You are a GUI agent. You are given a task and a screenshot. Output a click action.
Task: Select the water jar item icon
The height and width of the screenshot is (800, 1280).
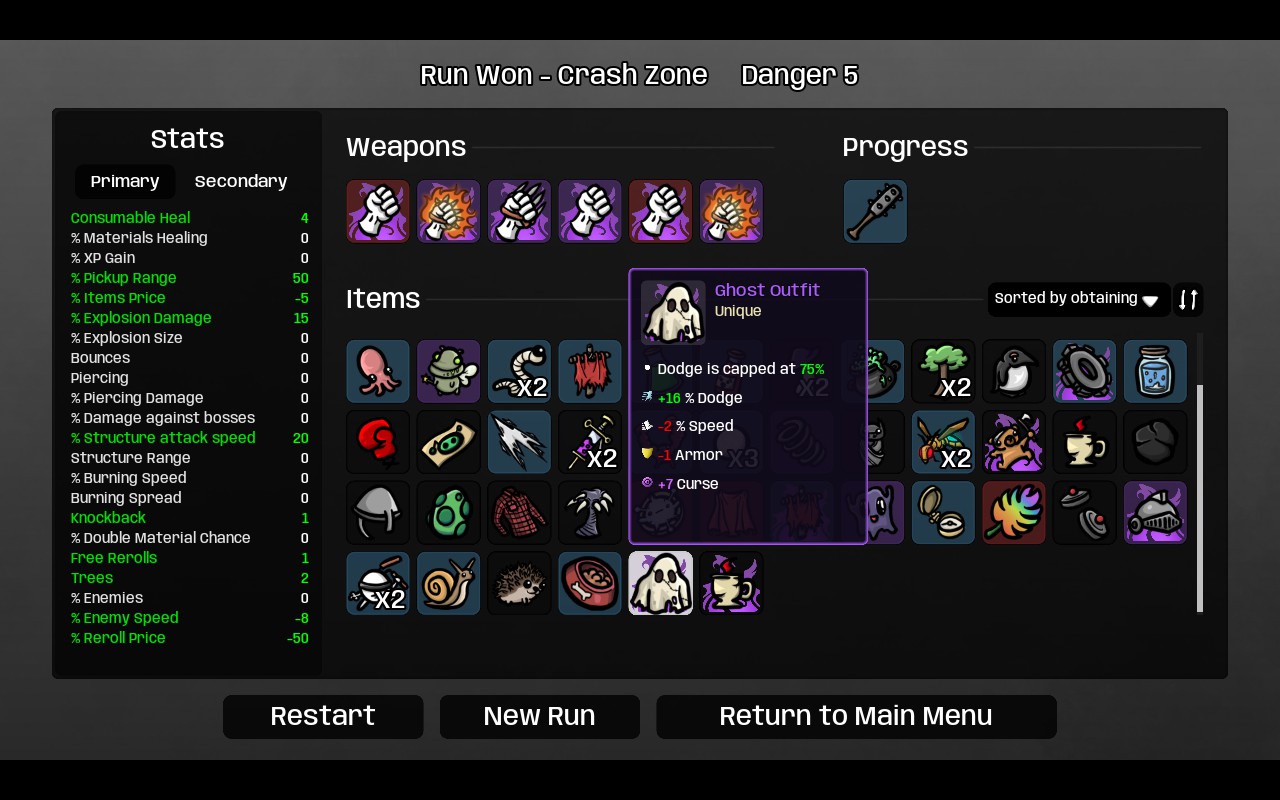(x=1155, y=371)
